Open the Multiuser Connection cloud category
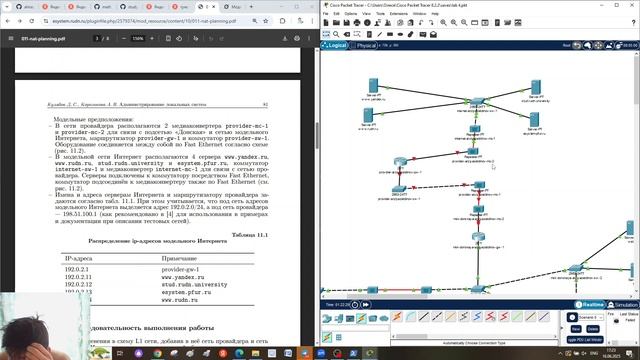The image size is (640, 360). pyautogui.click(x=384, y=318)
